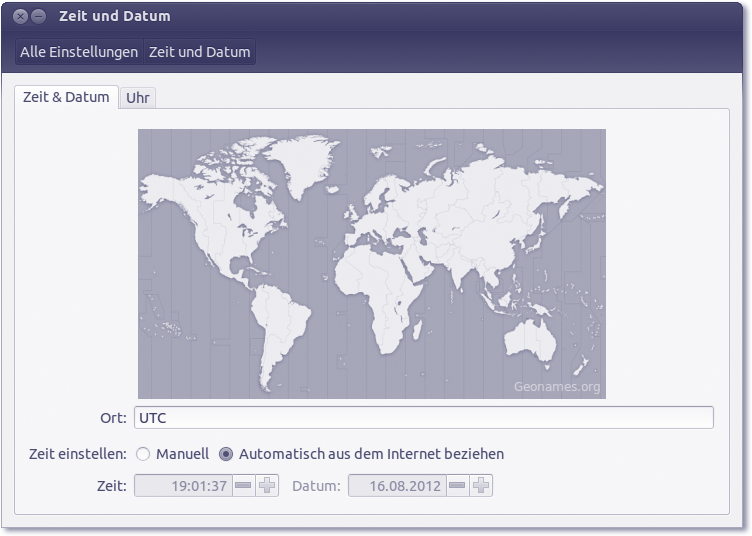Minimize the Zeit und Datum window
This screenshot has width=752, height=536.
point(38,17)
